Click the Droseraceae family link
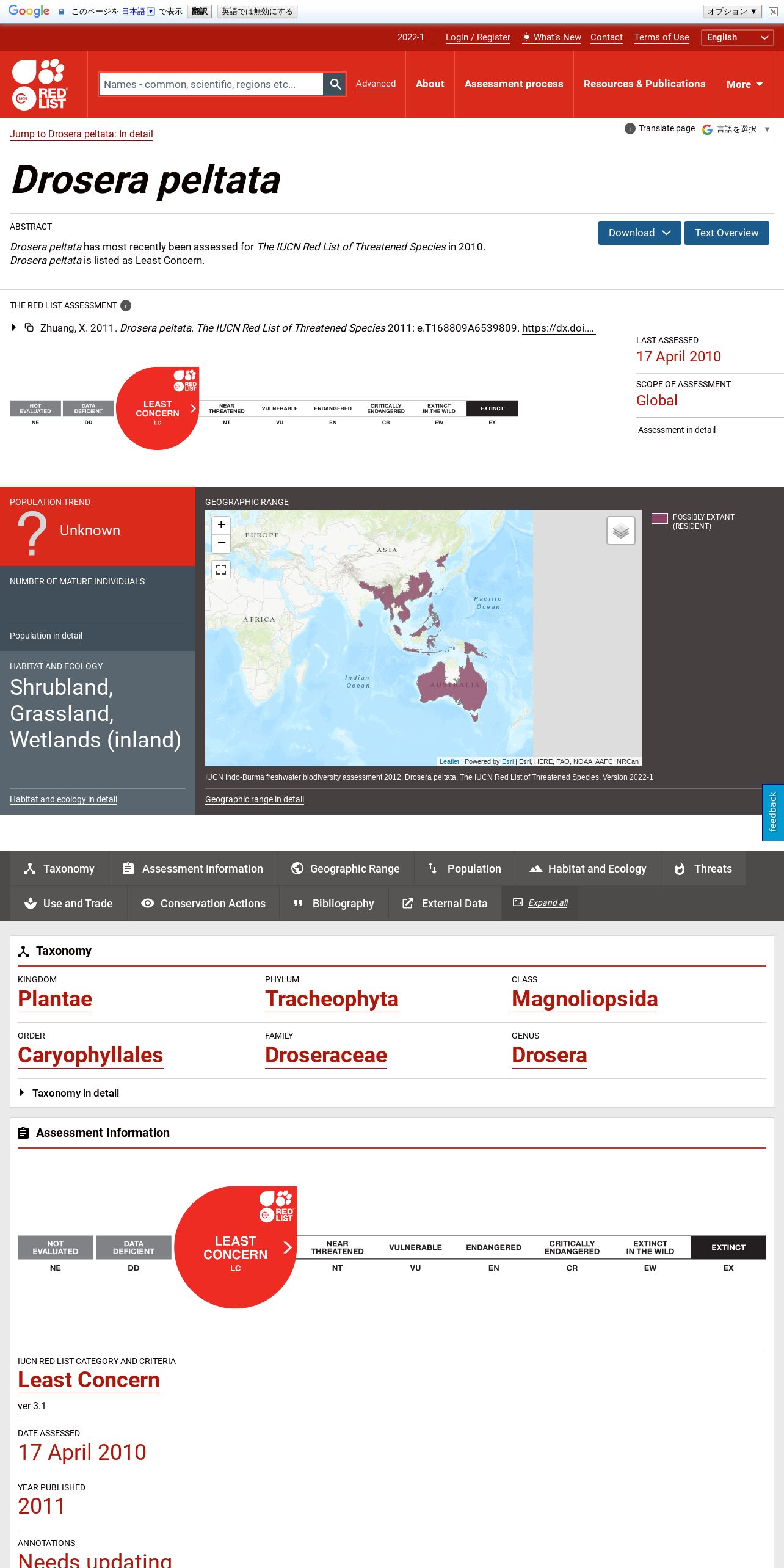784x1568 pixels. [326, 1055]
